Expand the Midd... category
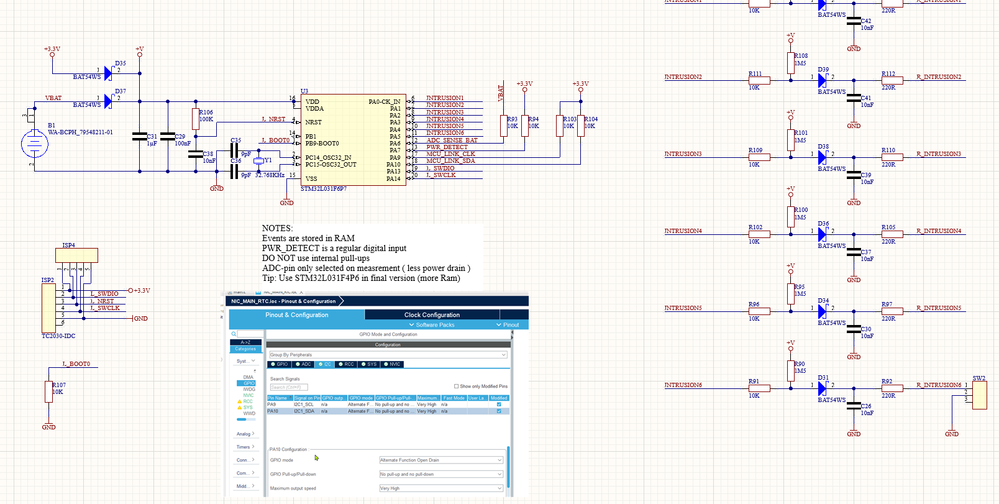Screen dimensions: 999x504 point(245,486)
